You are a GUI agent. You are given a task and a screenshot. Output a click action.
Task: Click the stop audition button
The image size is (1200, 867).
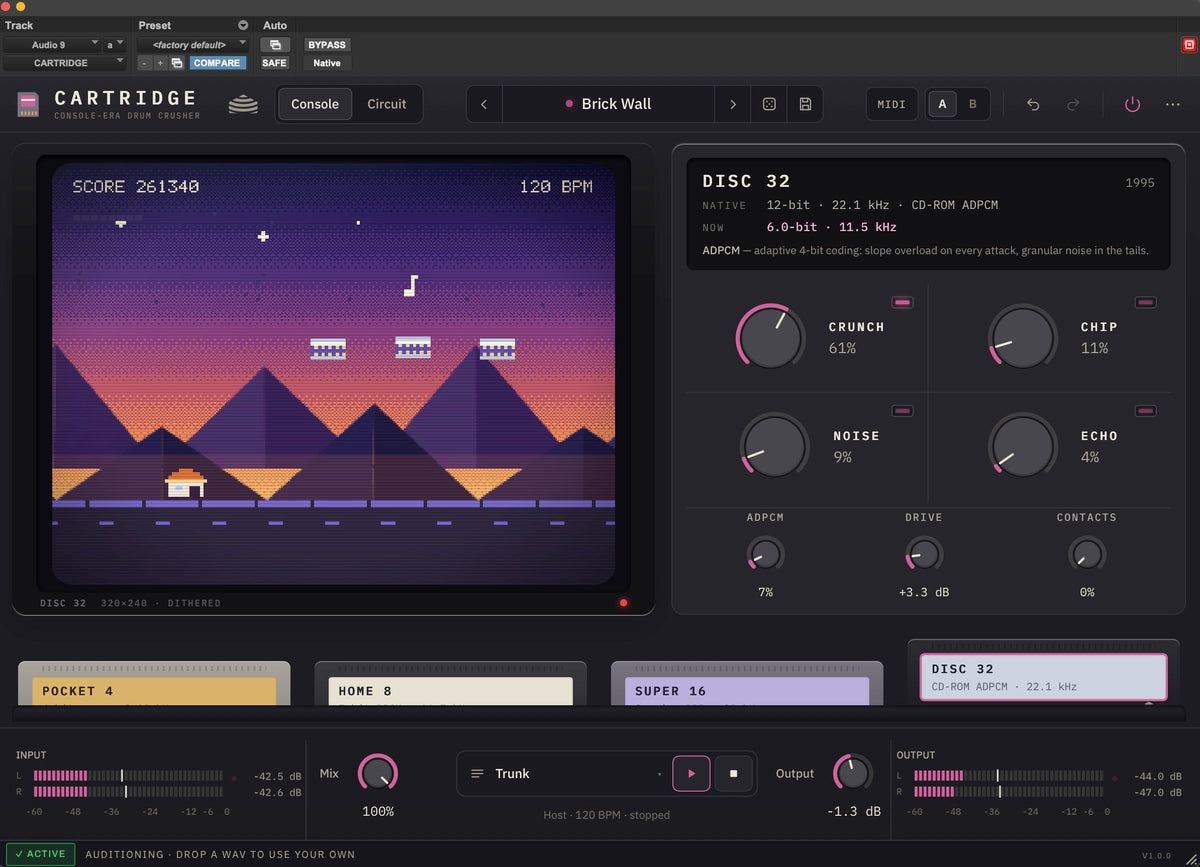(733, 774)
